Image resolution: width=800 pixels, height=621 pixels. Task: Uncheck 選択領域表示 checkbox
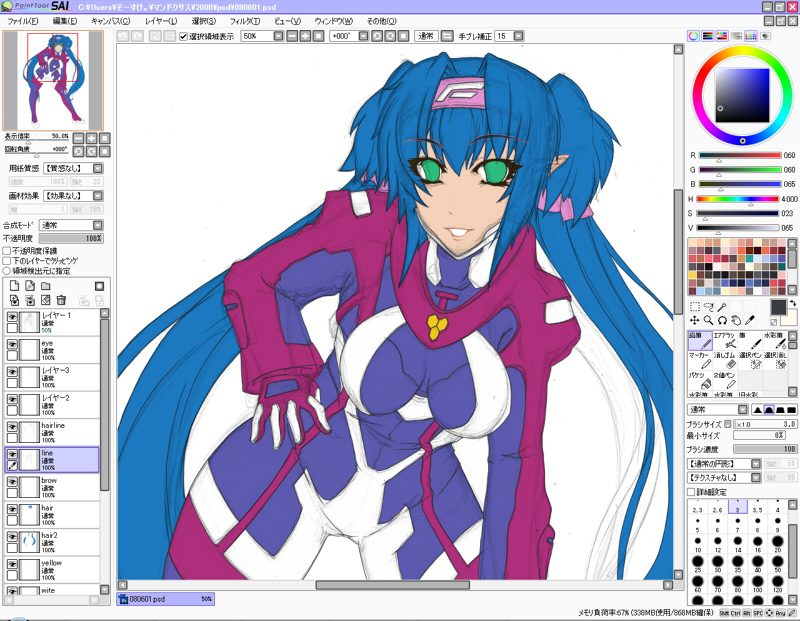pos(184,37)
